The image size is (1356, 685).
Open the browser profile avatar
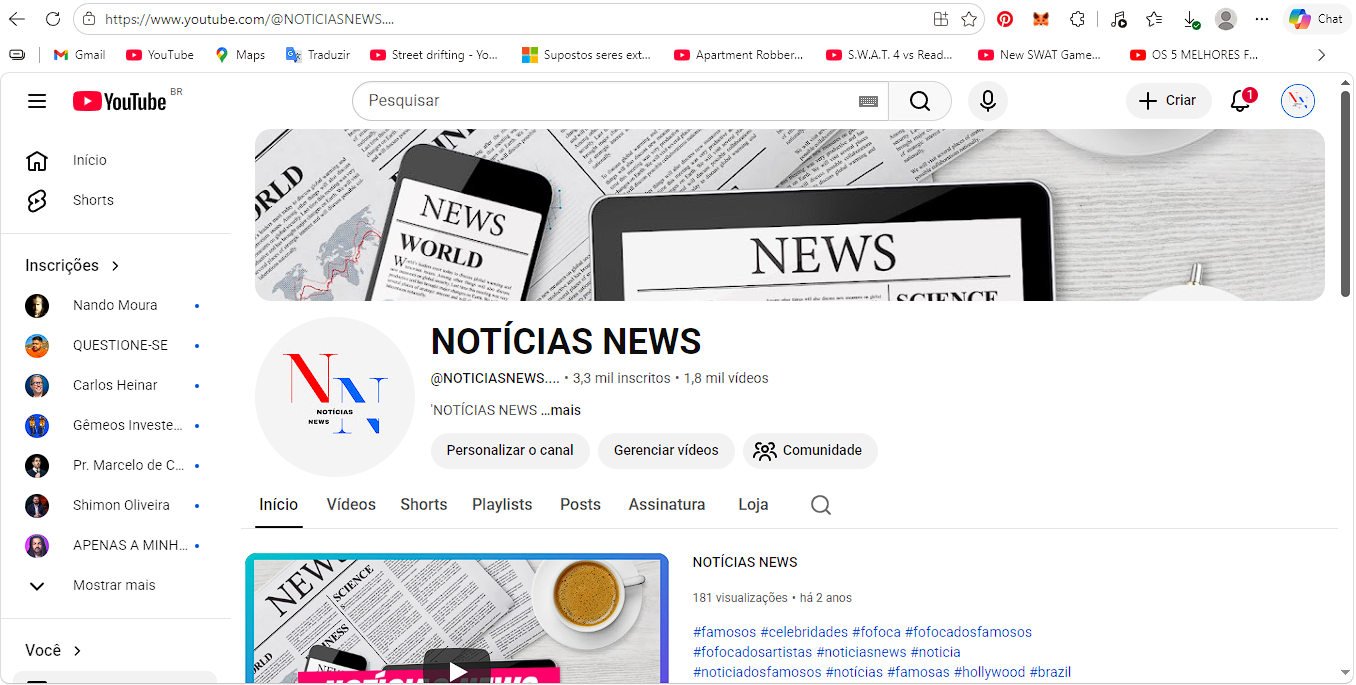(x=1226, y=19)
